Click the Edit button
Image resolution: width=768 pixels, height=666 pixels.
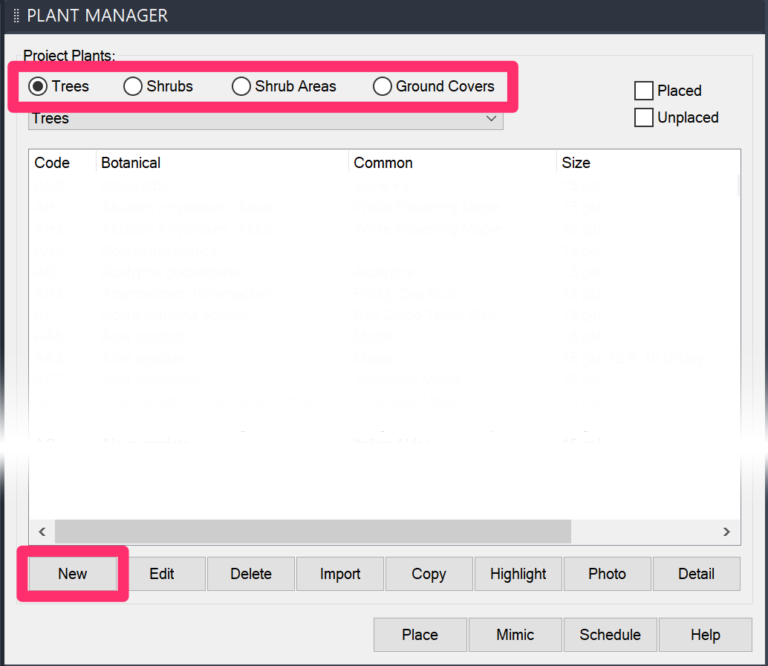point(162,573)
